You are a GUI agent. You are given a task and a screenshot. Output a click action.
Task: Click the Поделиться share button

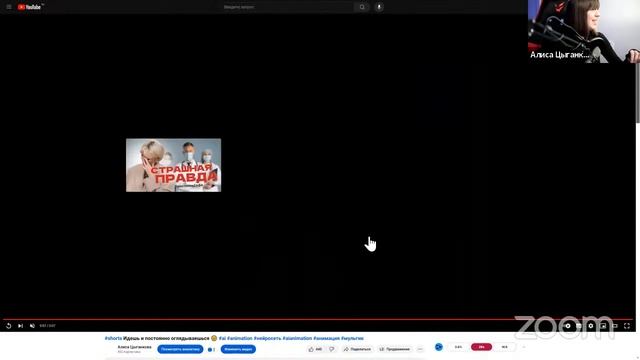pos(357,349)
